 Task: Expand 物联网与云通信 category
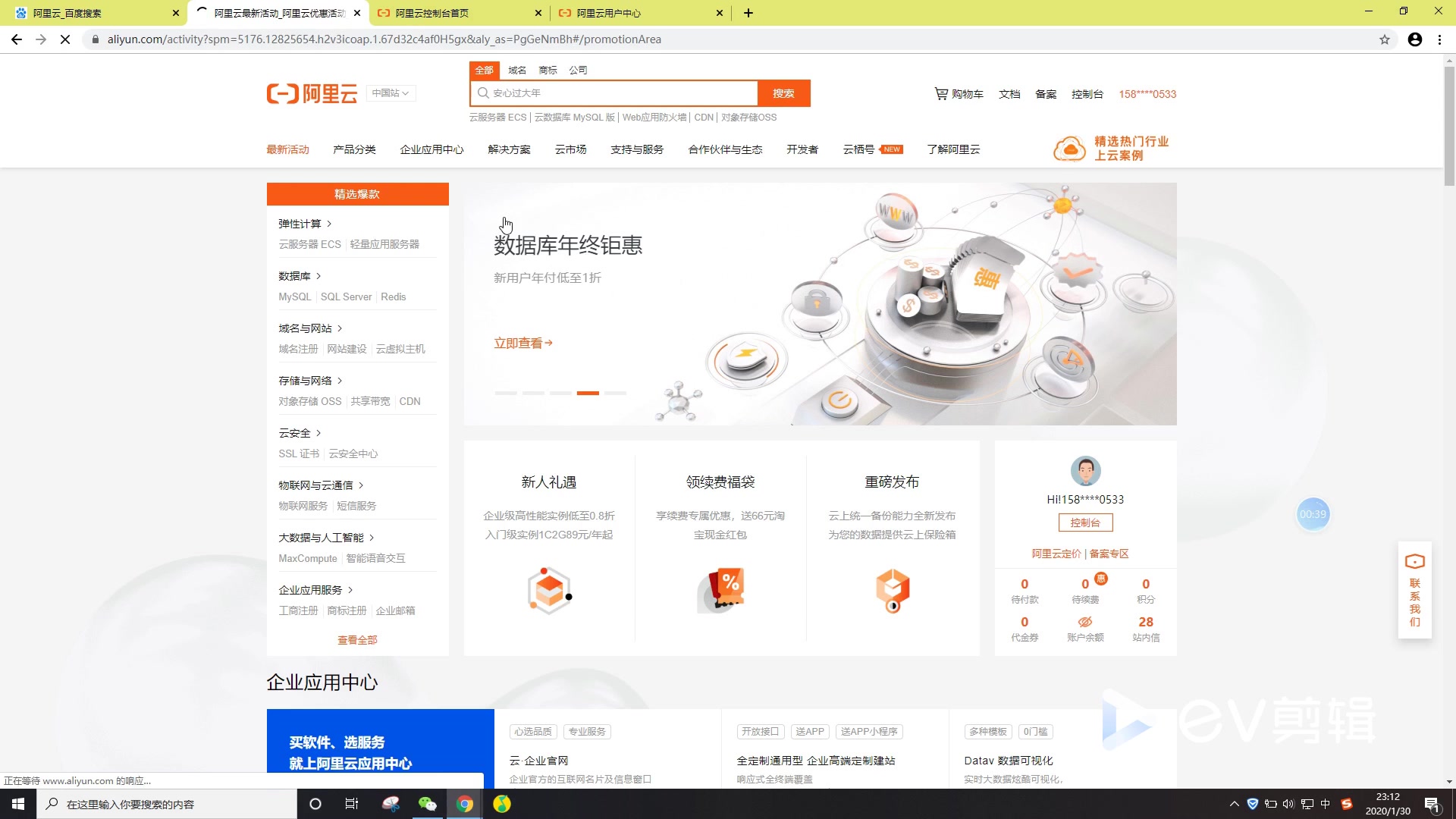[x=321, y=485]
